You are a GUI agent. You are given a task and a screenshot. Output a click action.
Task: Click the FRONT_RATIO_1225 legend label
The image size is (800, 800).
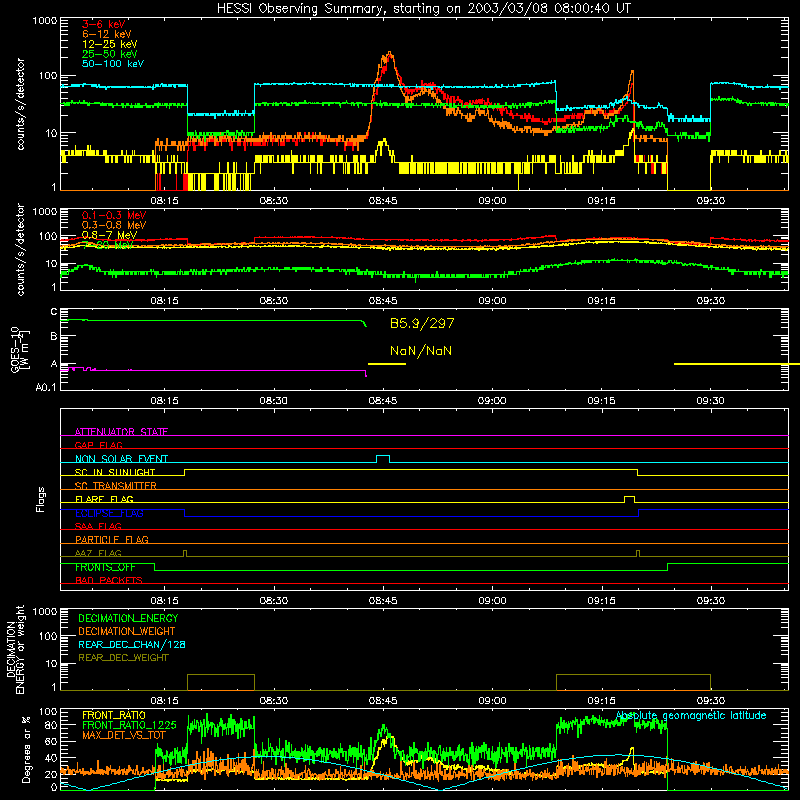(129, 725)
